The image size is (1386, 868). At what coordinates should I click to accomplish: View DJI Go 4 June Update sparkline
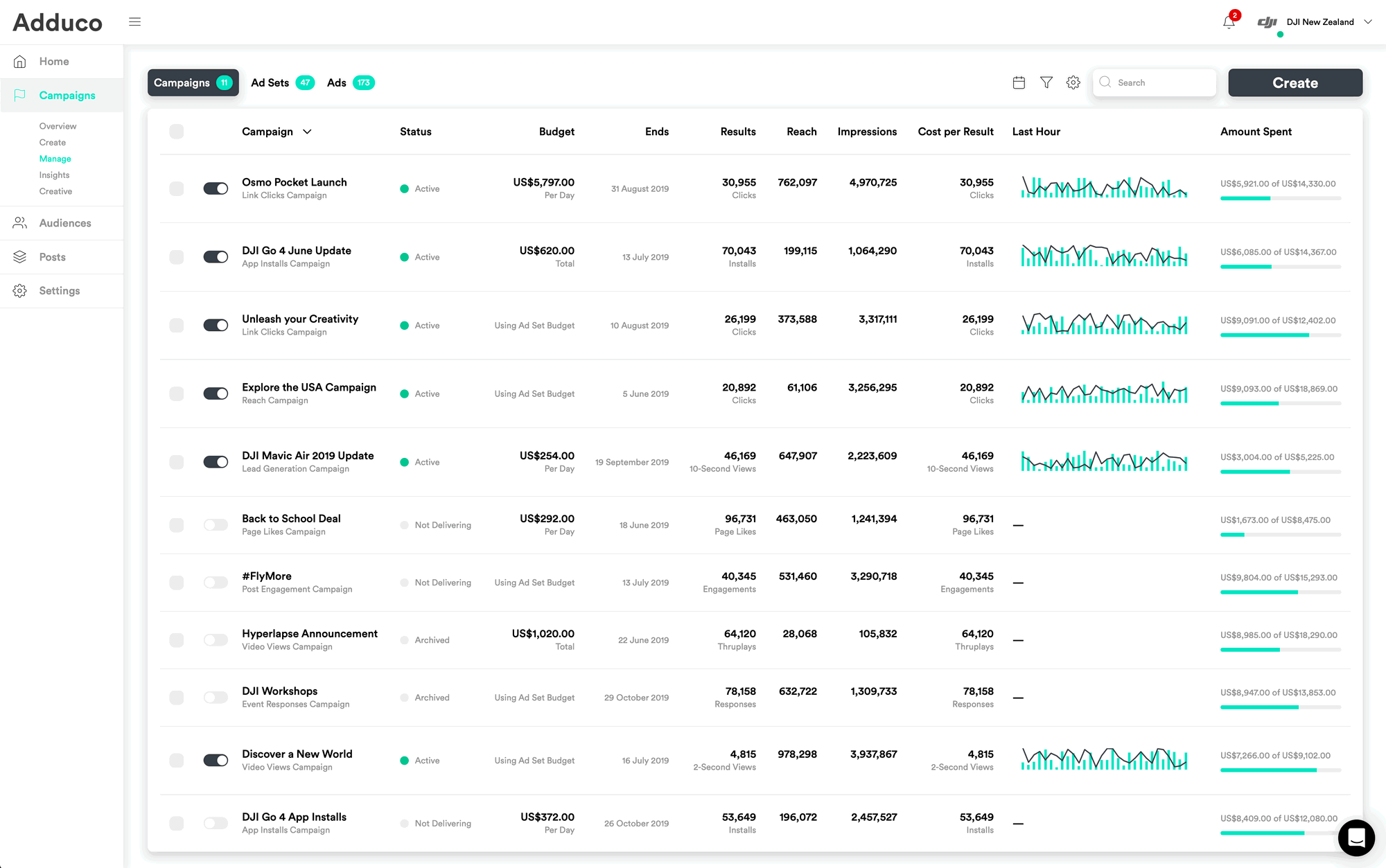[x=1104, y=256]
